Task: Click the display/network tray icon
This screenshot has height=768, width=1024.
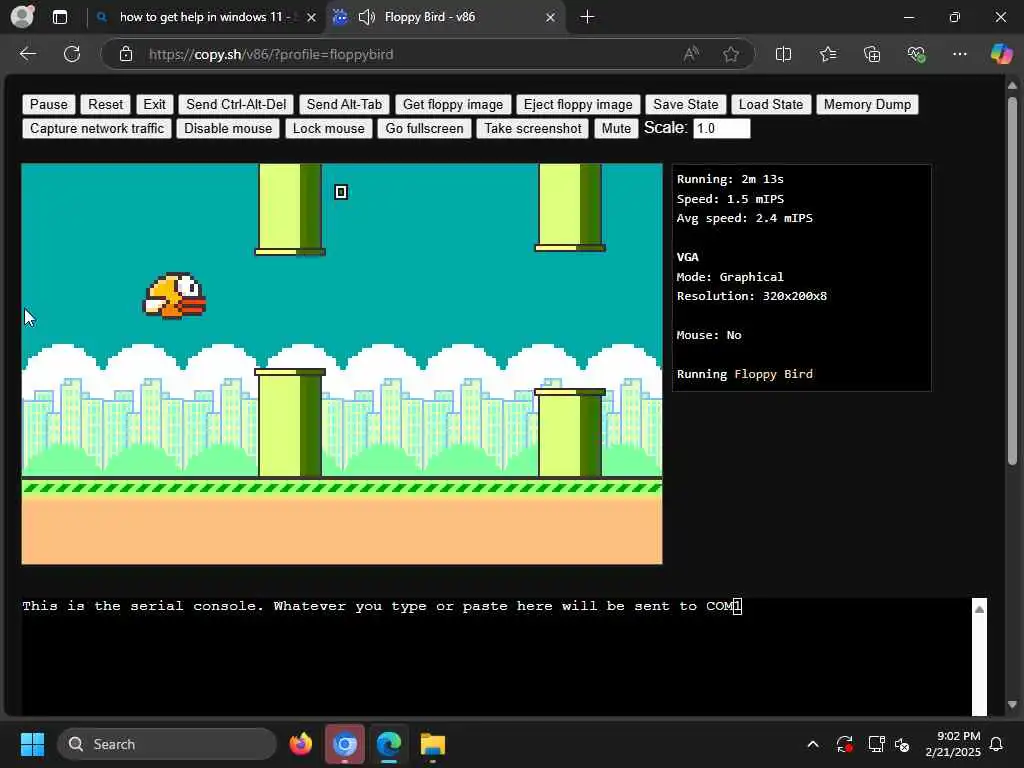Action: point(876,744)
